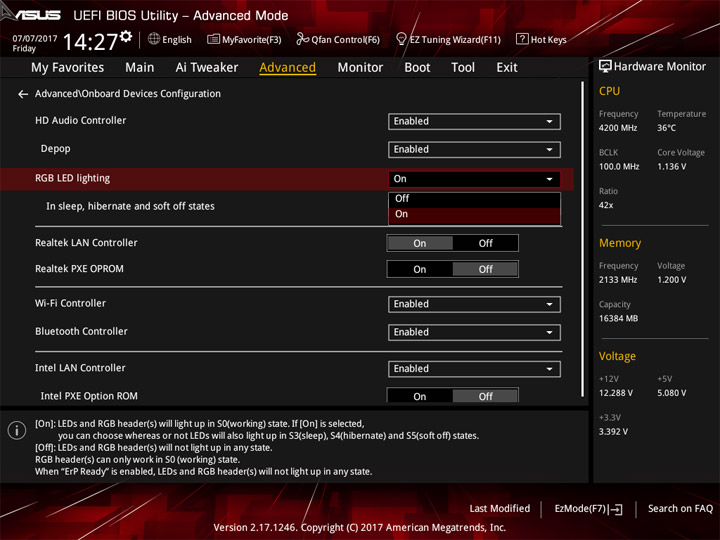The image size is (720, 540).
Task: Switch Intel PXE Option ROM On
Action: (x=420, y=396)
